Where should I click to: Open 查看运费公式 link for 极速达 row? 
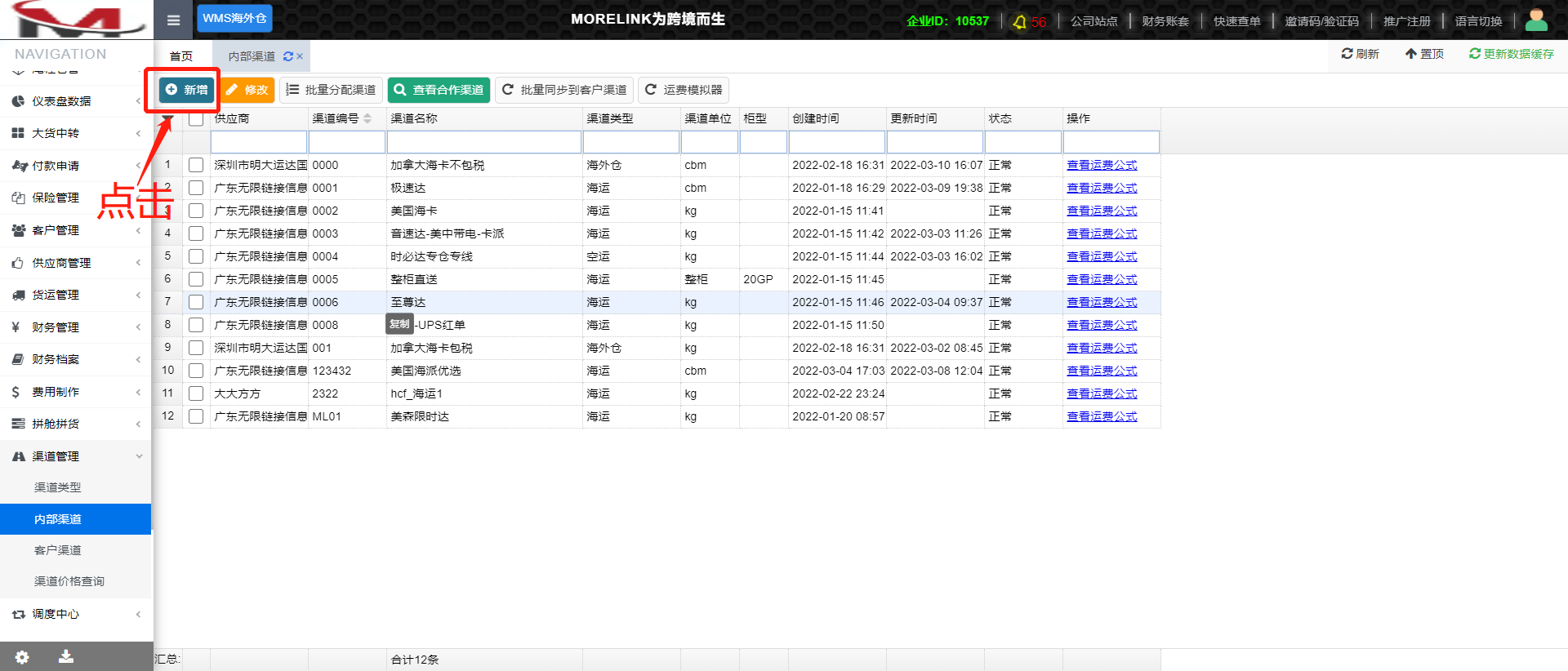[x=1101, y=188]
